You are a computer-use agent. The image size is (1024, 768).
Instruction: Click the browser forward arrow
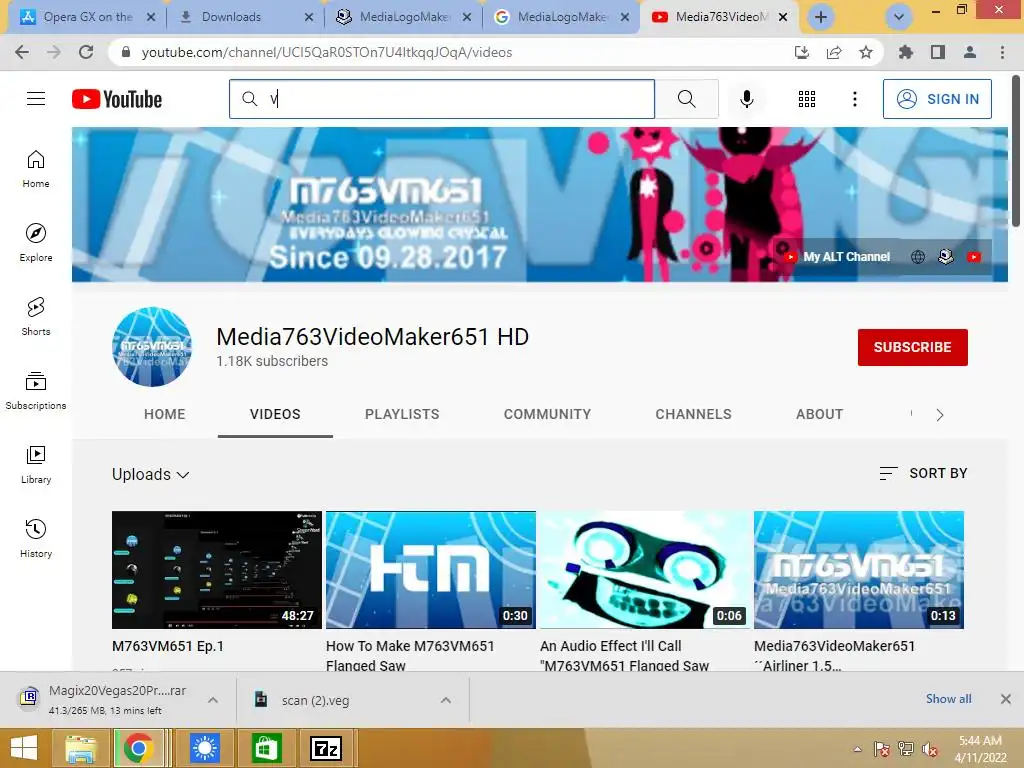pyautogui.click(x=54, y=52)
